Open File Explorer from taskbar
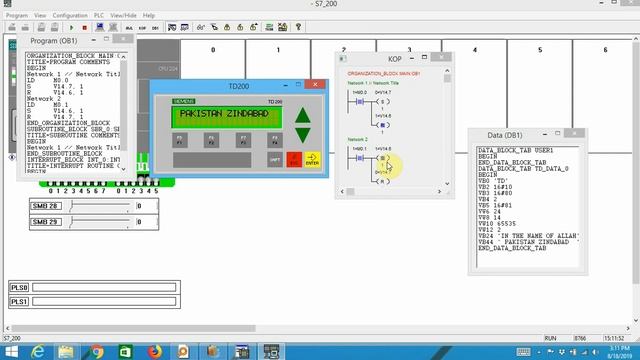This screenshot has width=640, height=360. 66,351
